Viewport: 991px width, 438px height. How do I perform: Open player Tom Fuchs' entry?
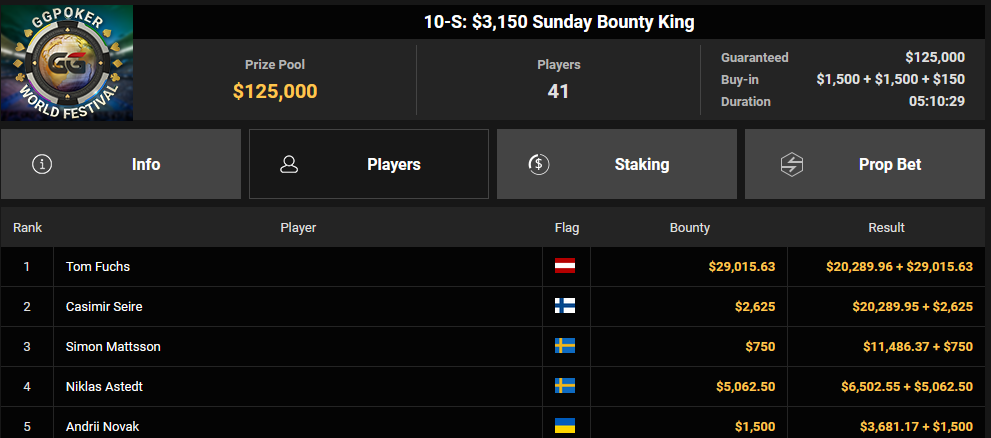tap(98, 267)
